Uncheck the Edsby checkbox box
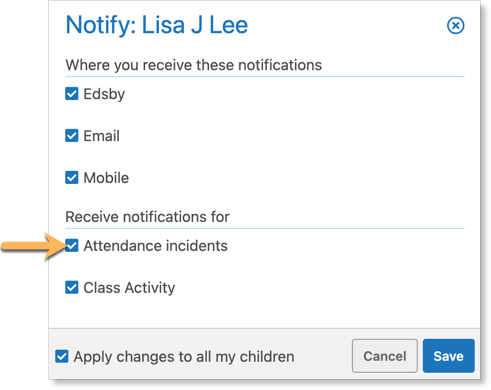This screenshot has height=390, width=491. point(72,94)
